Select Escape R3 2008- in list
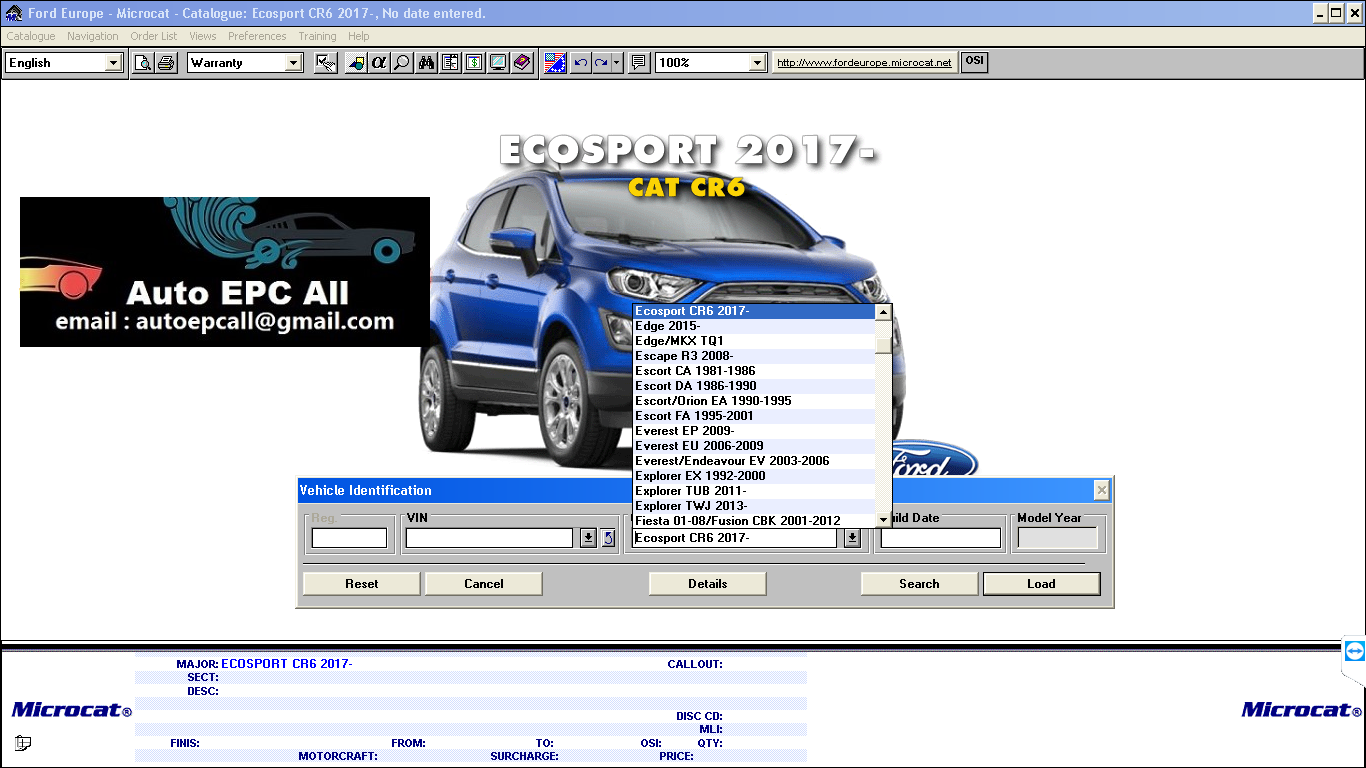The width and height of the screenshot is (1366, 768). pyautogui.click(x=754, y=356)
